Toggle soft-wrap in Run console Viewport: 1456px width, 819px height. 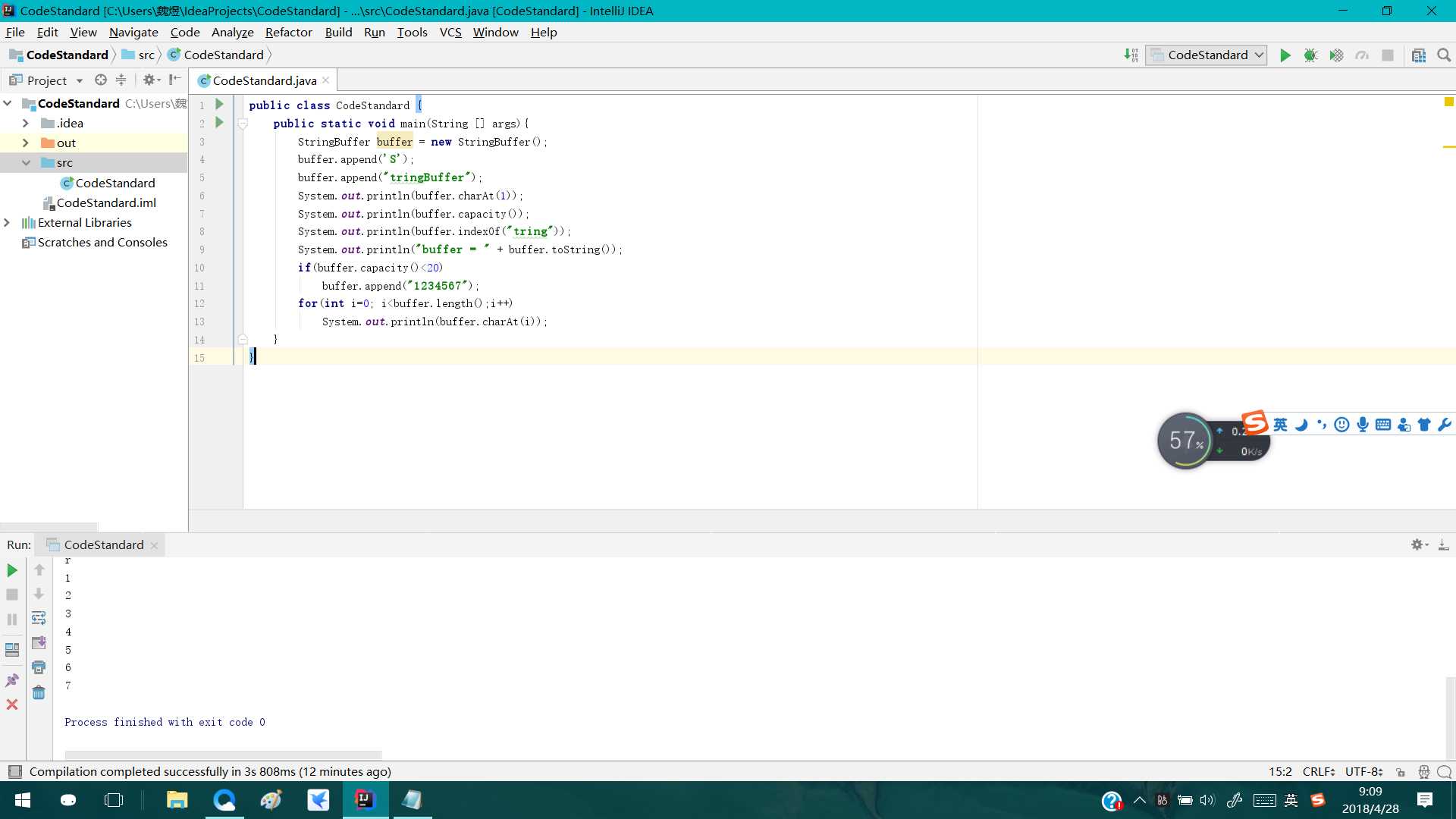39,619
